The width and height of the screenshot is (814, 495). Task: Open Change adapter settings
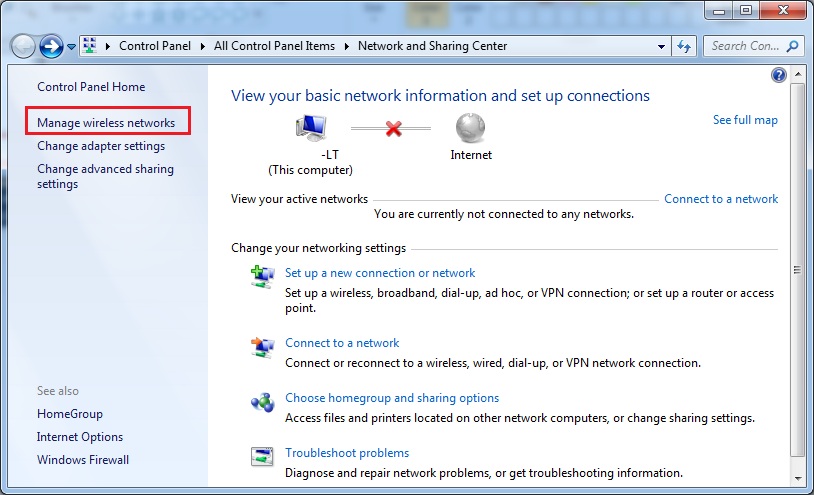[x=101, y=146]
